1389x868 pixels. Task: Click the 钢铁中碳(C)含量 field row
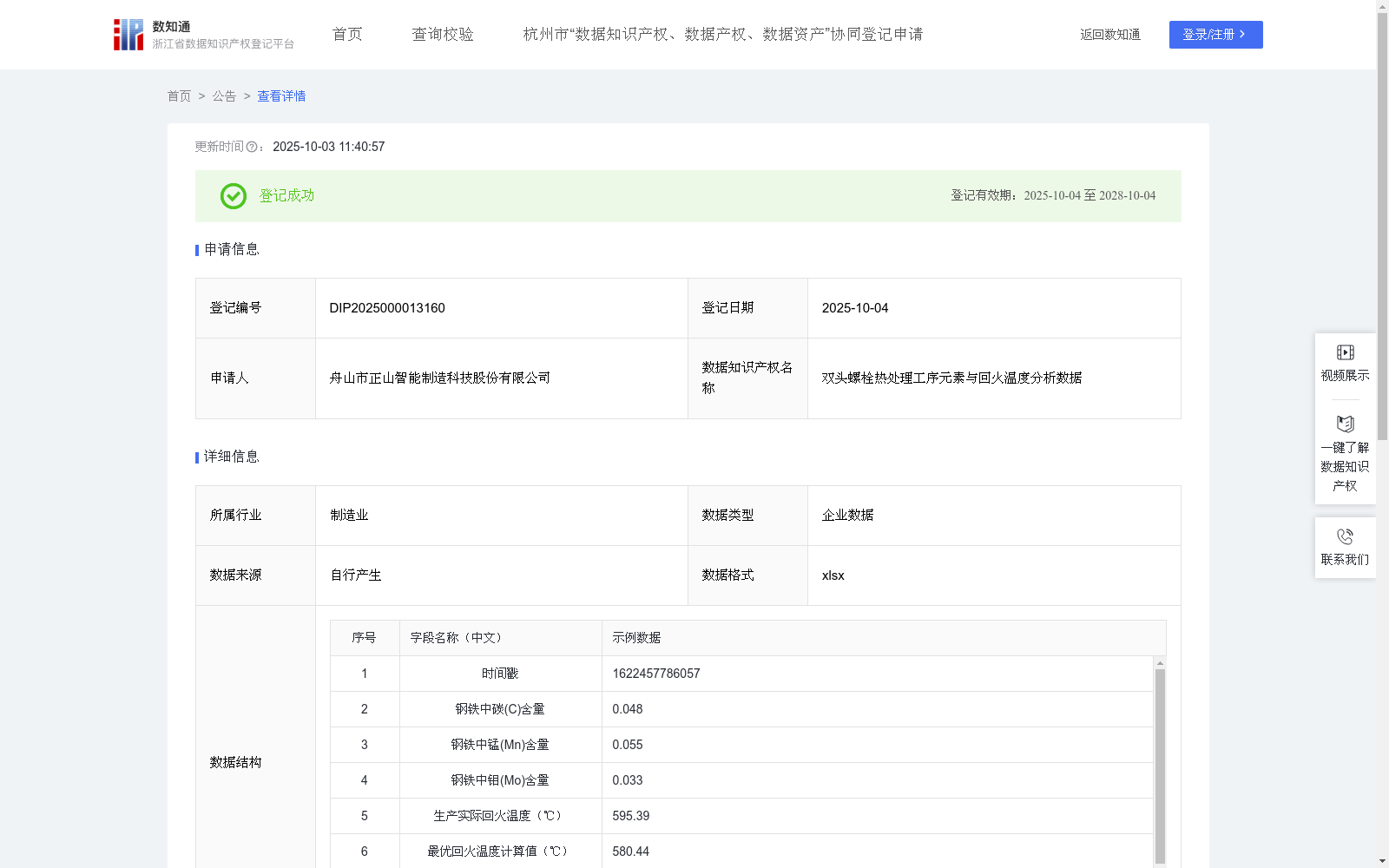741,709
